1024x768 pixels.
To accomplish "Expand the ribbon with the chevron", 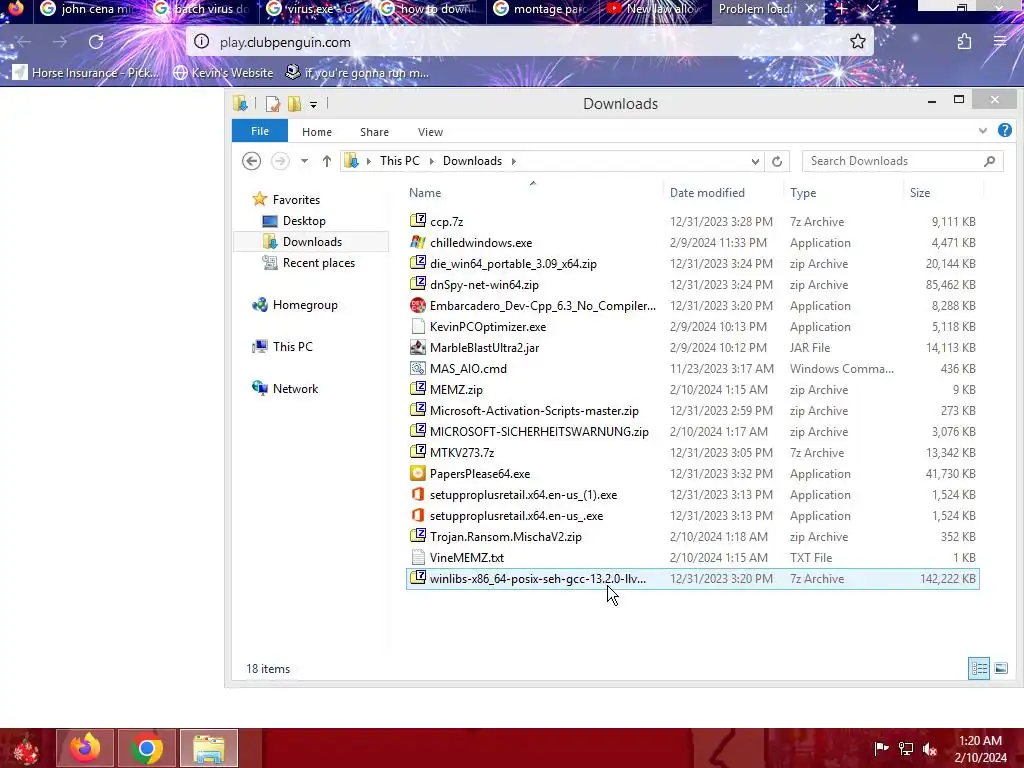I will pos(983,131).
